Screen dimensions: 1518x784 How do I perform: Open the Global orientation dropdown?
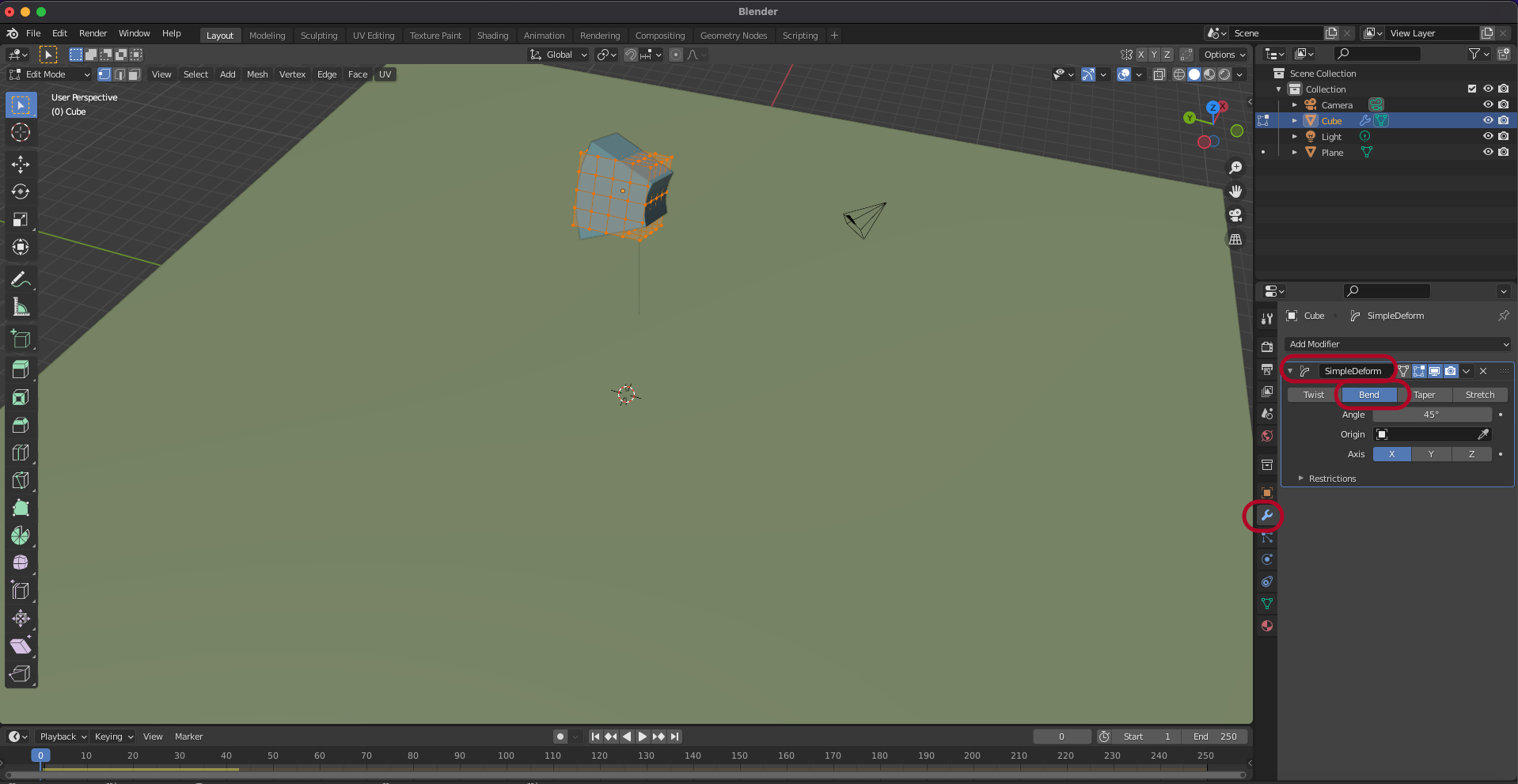coord(559,55)
